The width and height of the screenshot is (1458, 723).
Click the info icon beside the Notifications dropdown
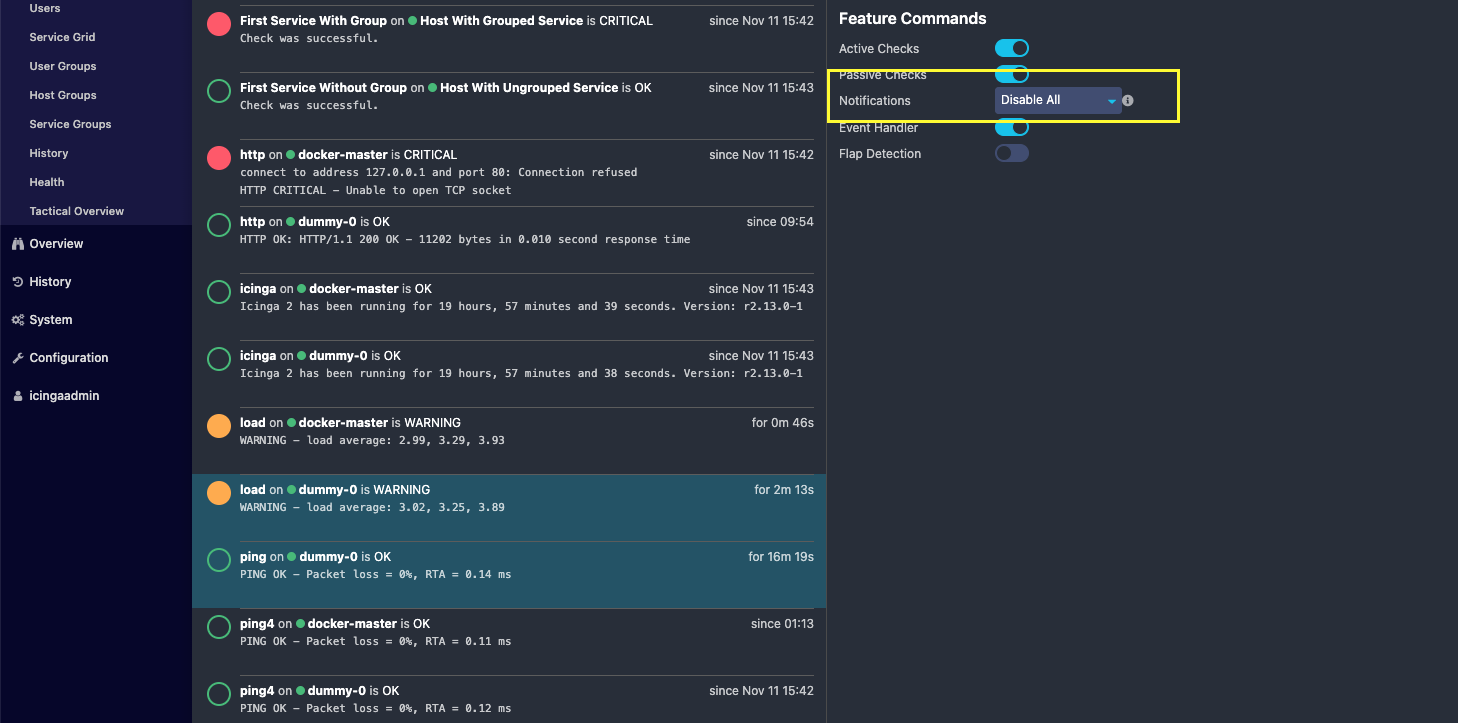[1127, 100]
